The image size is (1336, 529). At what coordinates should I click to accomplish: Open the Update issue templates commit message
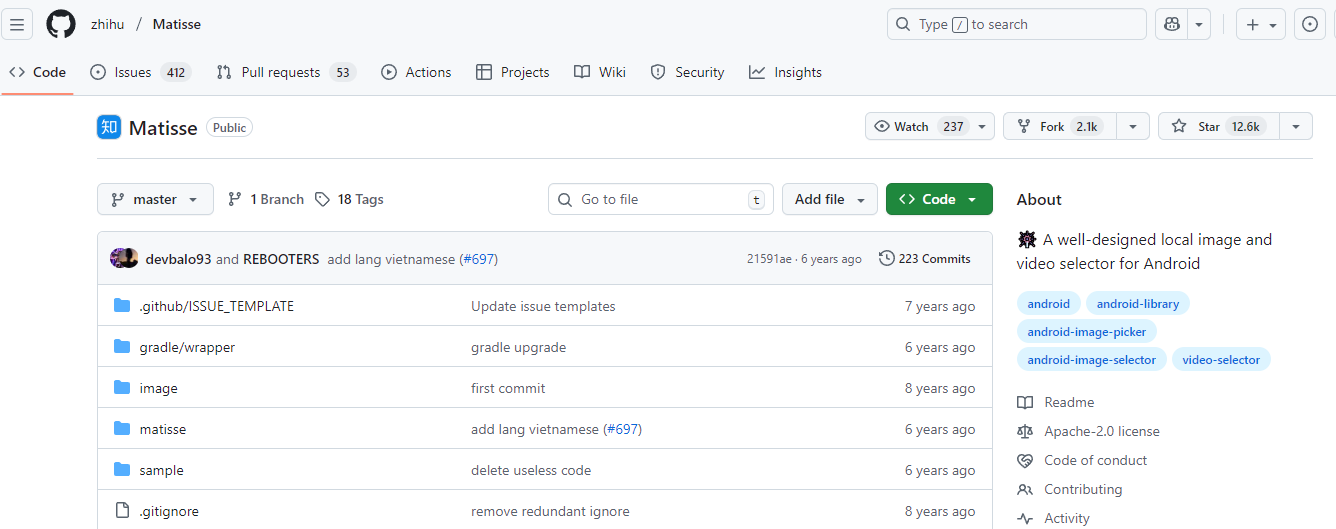coord(543,306)
